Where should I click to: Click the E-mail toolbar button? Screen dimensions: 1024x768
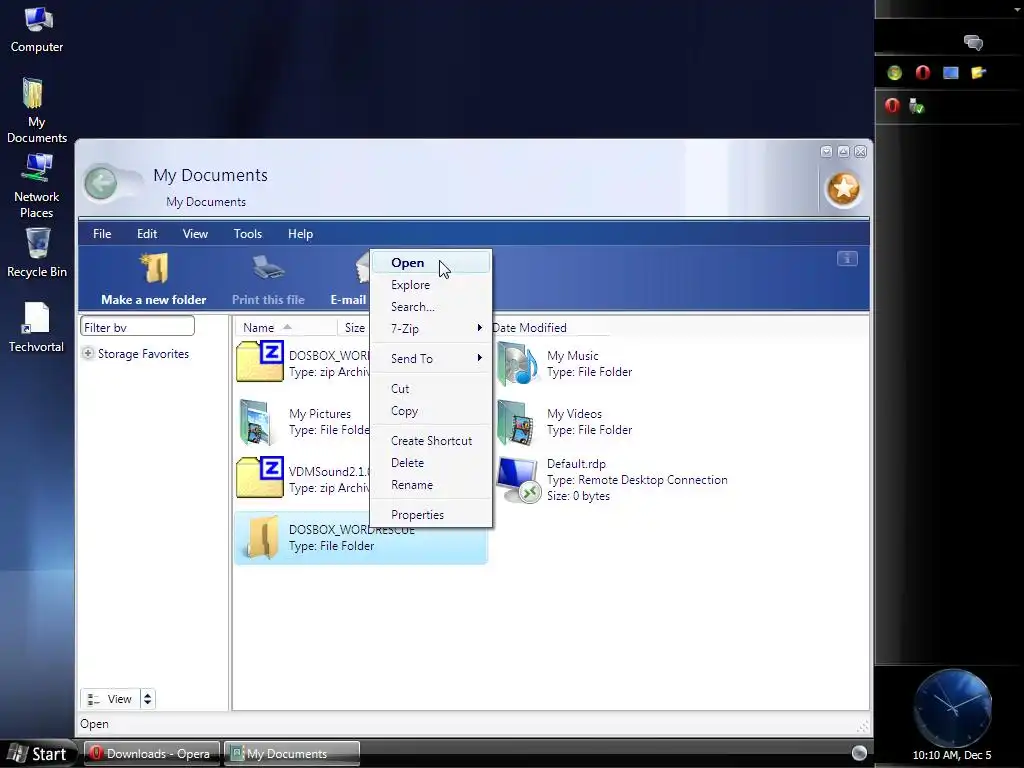pyautogui.click(x=349, y=280)
